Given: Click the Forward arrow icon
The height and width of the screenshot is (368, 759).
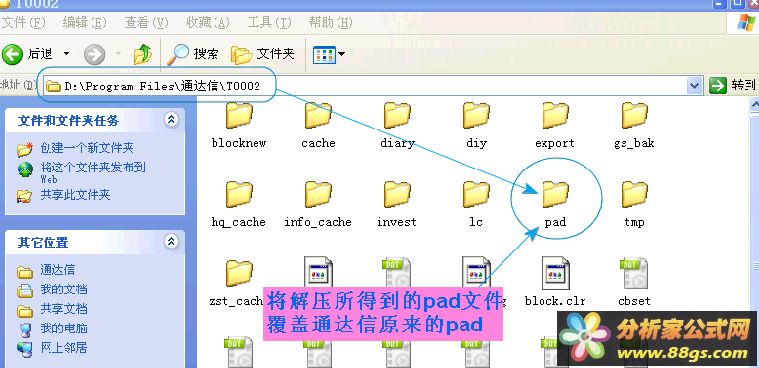Looking at the screenshot, I should (94, 54).
